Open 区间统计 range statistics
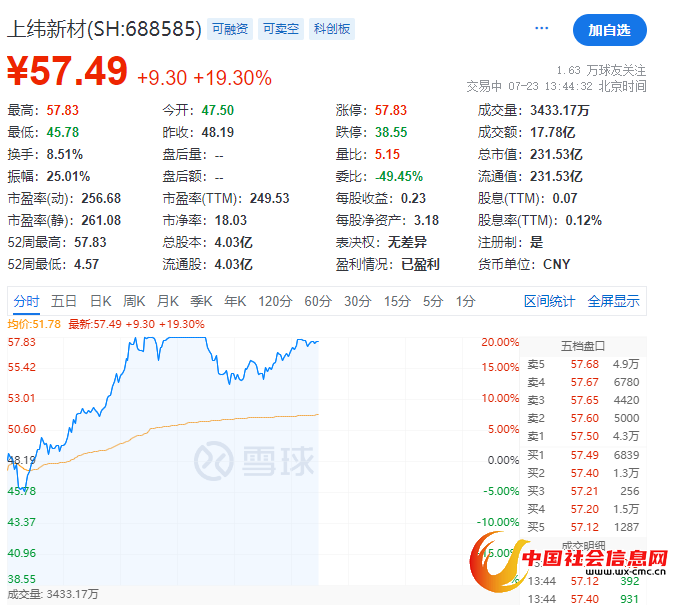This screenshot has height=605, width=679. click(x=549, y=301)
